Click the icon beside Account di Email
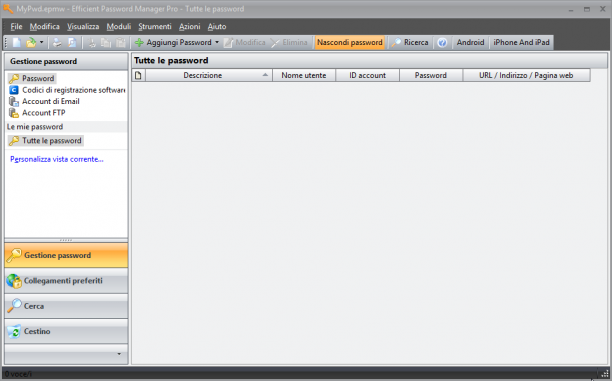This screenshot has height=381, width=612. tap(14, 101)
